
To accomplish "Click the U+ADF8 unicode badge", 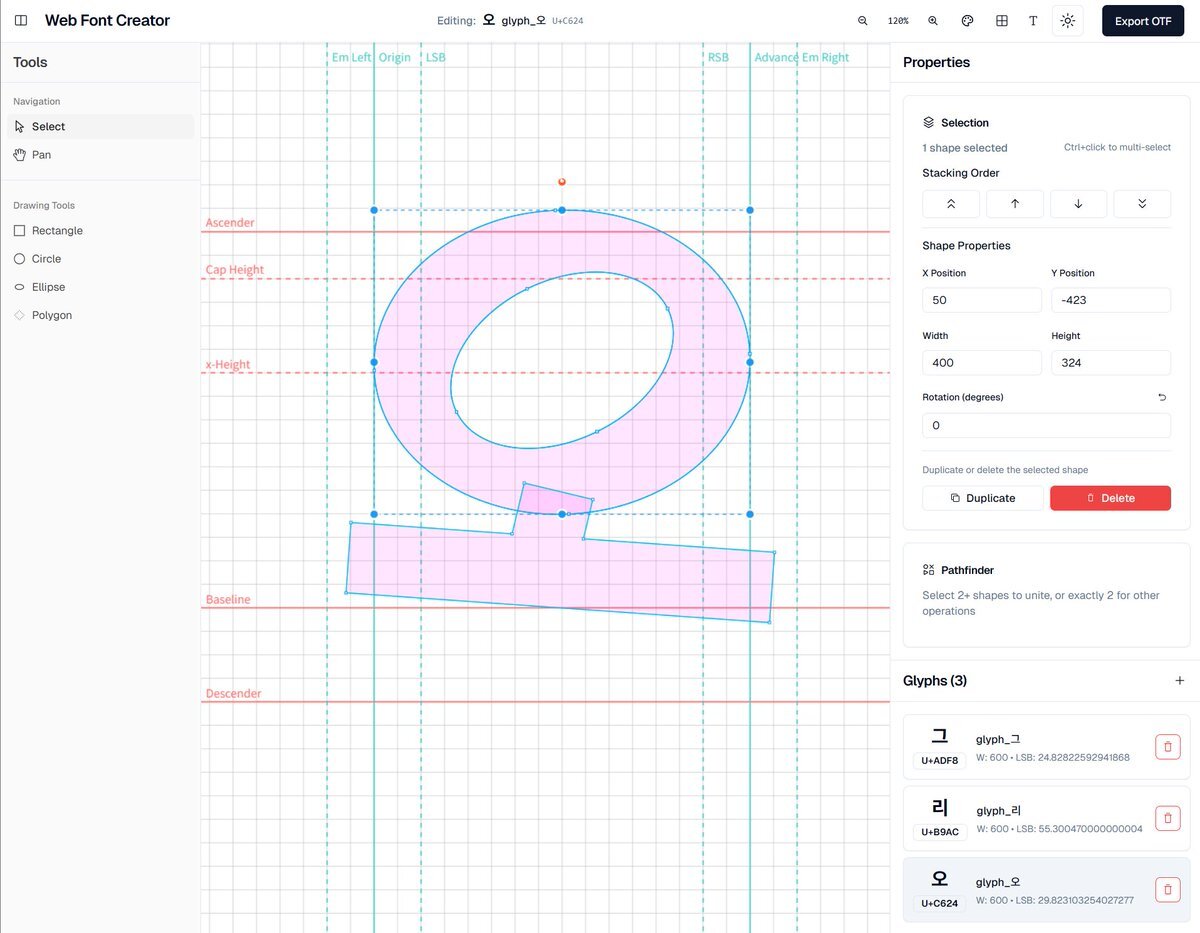I will coord(940,760).
